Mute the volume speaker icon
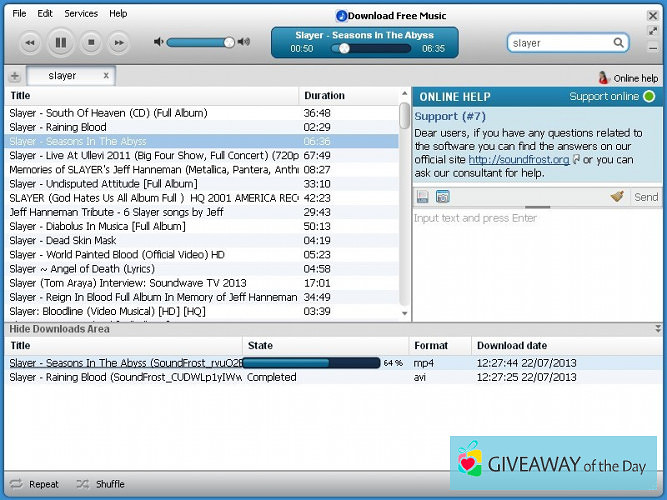The height and width of the screenshot is (500, 667). point(158,42)
